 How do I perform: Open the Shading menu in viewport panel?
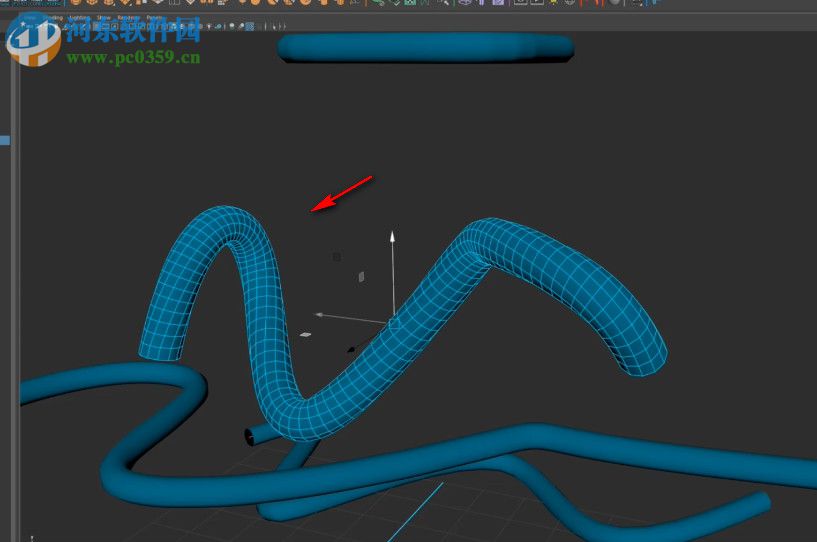point(53,18)
